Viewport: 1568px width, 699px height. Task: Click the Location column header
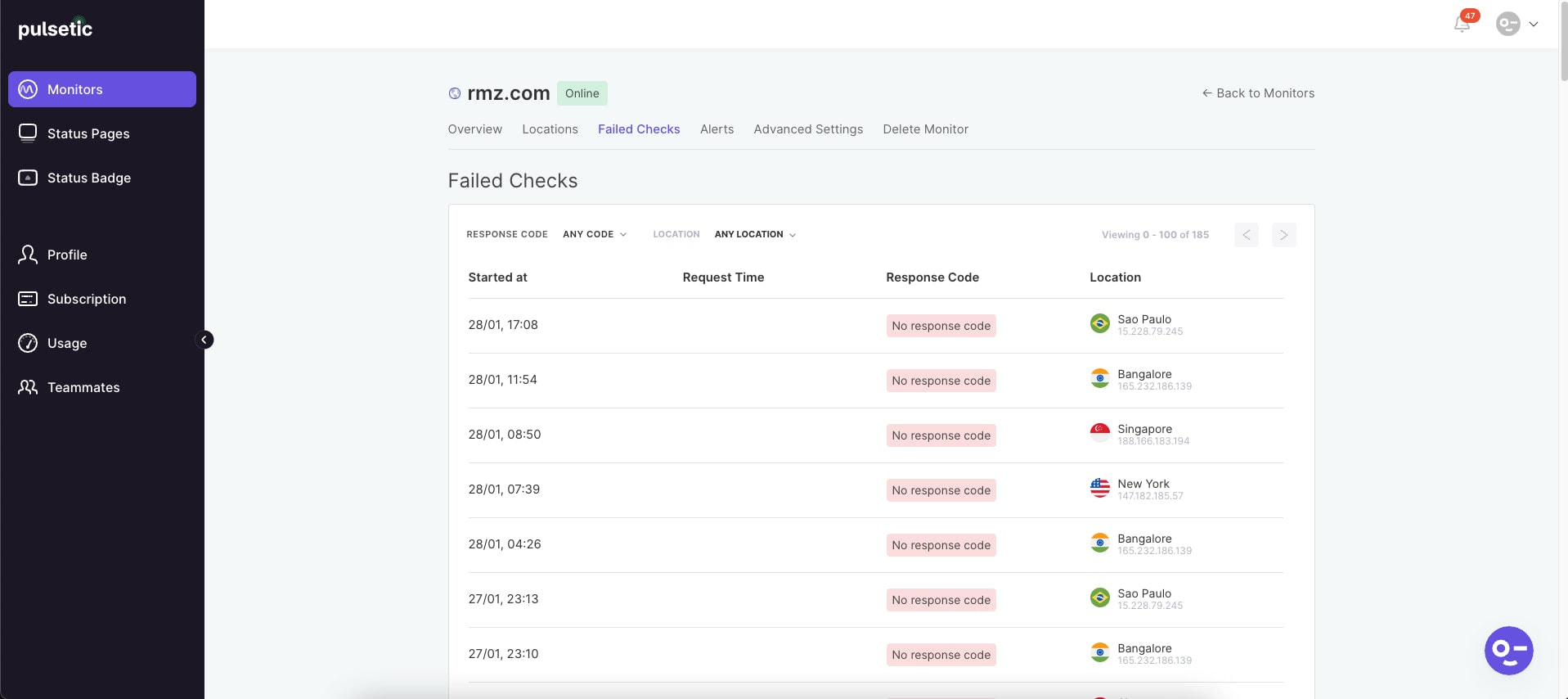[x=1115, y=277]
